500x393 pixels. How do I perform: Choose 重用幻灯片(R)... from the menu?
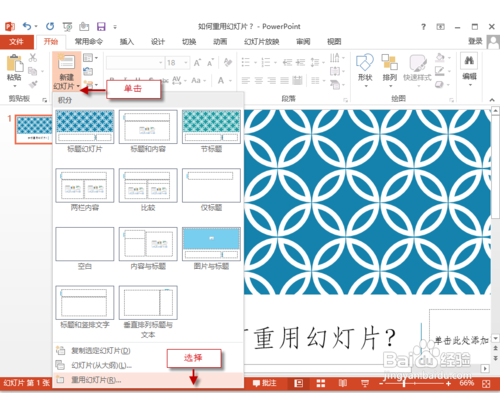tap(148, 380)
